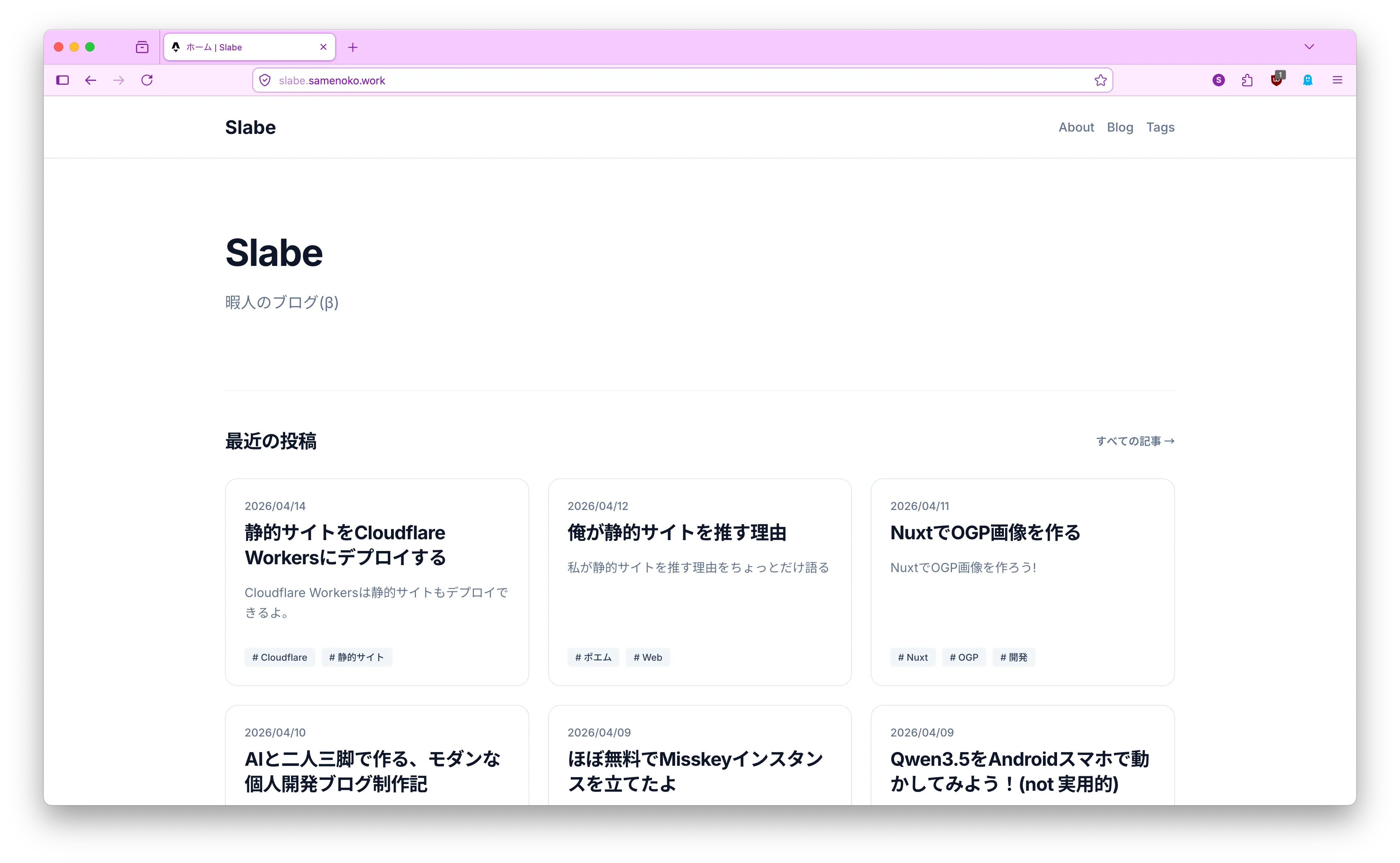Select the # ポエム tag
This screenshot has height=863, width=1400.
pos(593,658)
